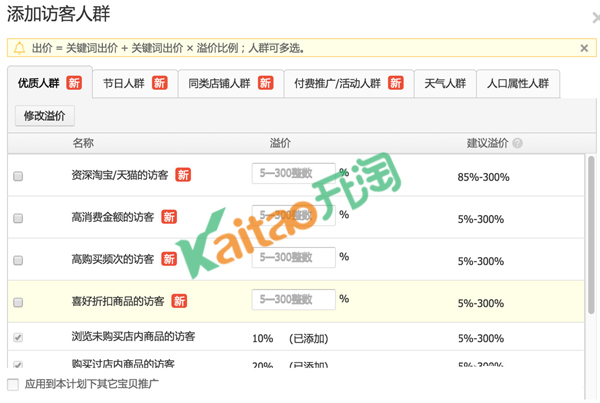
Task: Check the 高消费金额的访客 checkbox
Action: tap(18, 218)
